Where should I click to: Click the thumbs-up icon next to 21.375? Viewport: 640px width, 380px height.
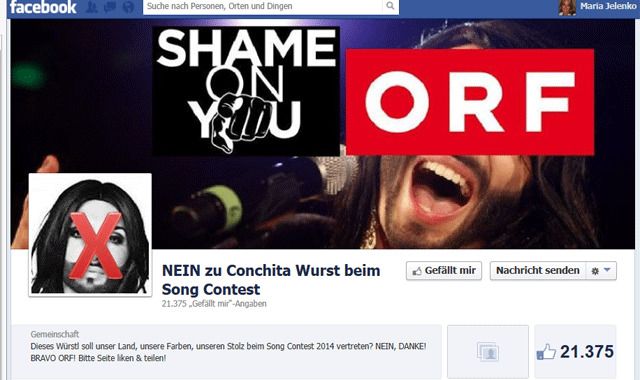546,351
